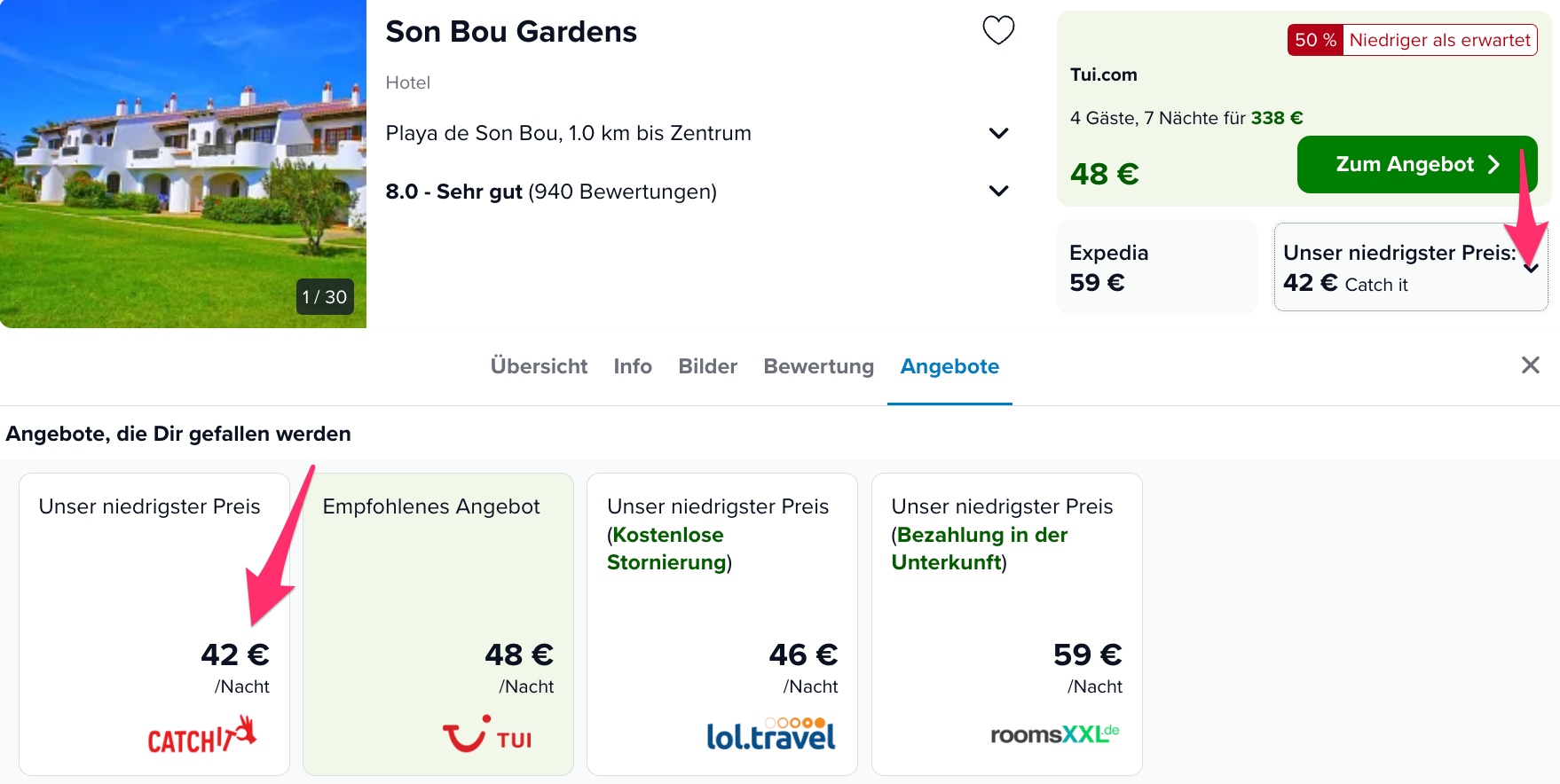The height and width of the screenshot is (784, 1560).
Task: Click the roomsXXL logo
Action: coord(1055,734)
